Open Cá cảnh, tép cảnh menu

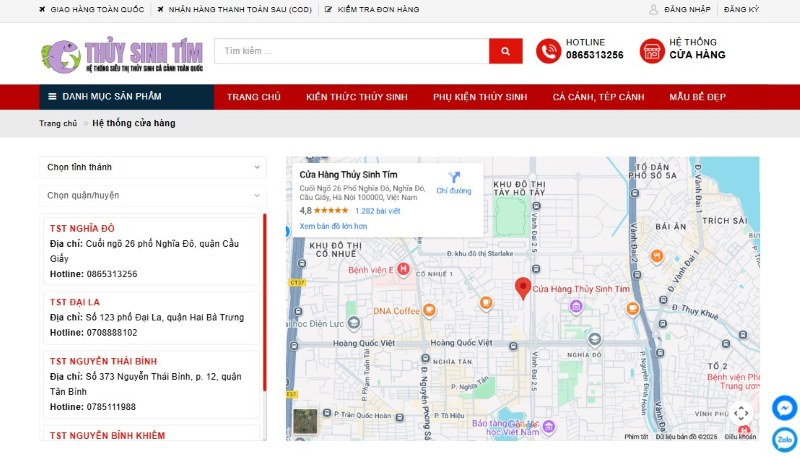point(598,97)
